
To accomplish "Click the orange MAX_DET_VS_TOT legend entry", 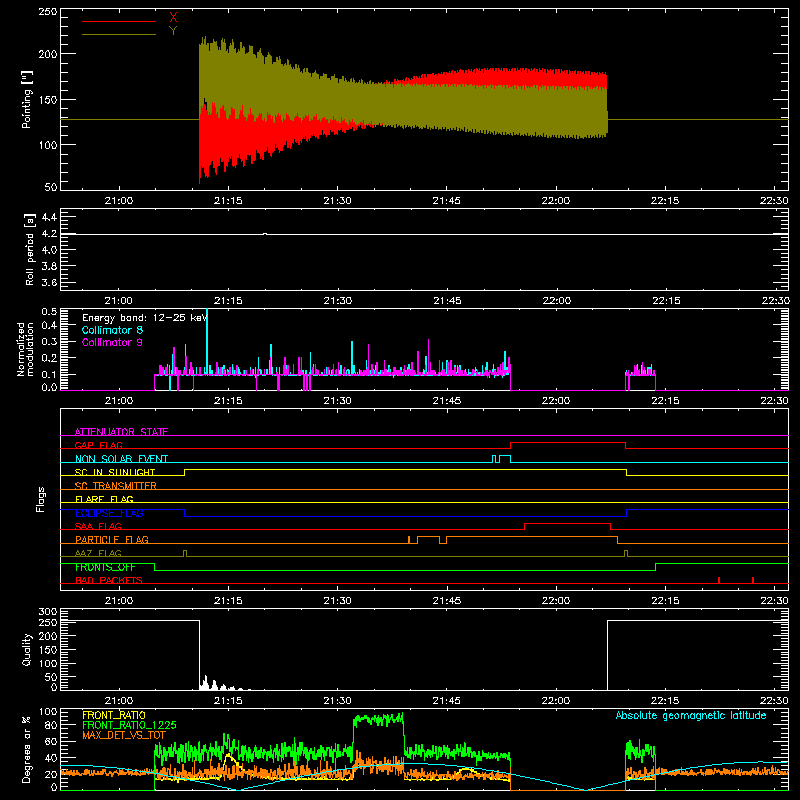I will [124, 735].
